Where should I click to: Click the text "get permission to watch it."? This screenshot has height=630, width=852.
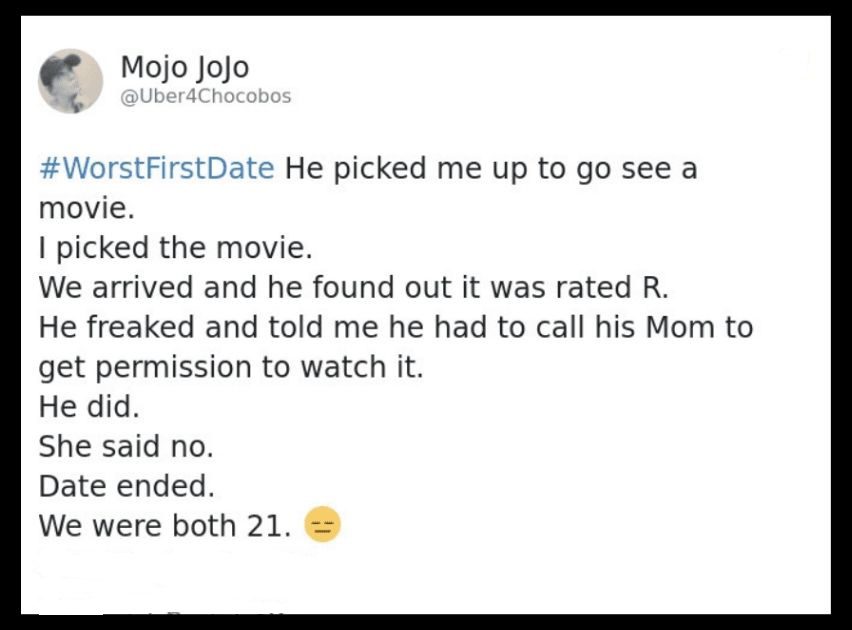tap(231, 367)
